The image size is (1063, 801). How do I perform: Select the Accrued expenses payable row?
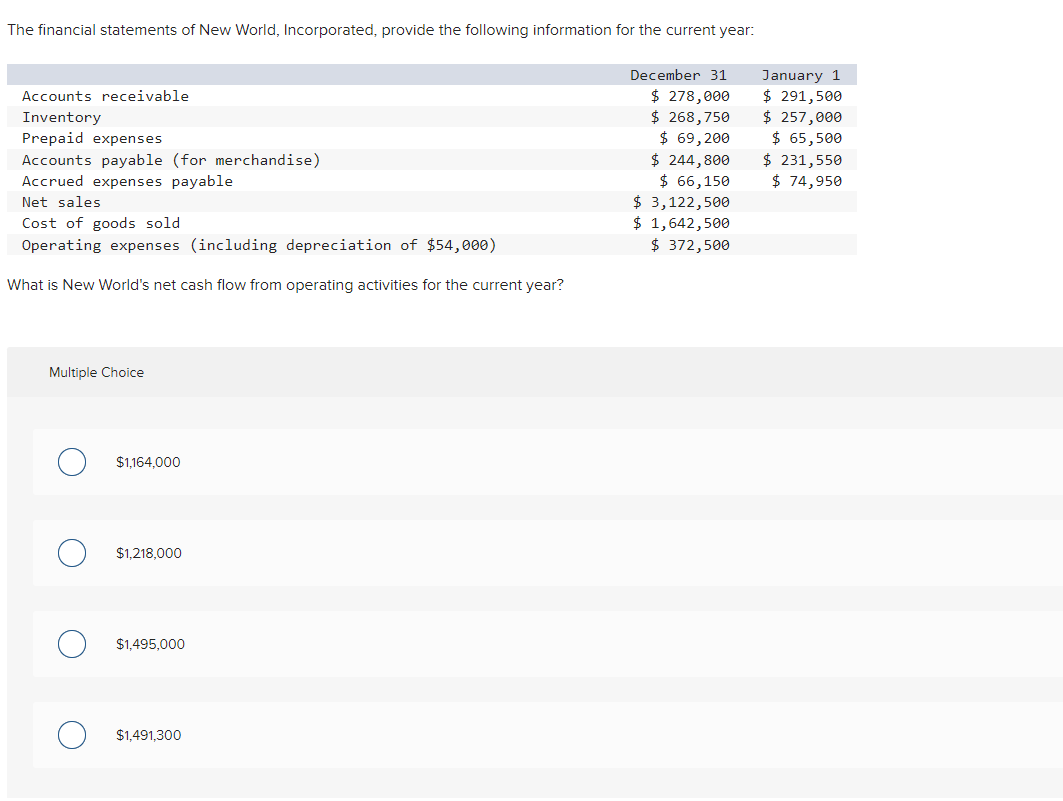tap(128, 181)
